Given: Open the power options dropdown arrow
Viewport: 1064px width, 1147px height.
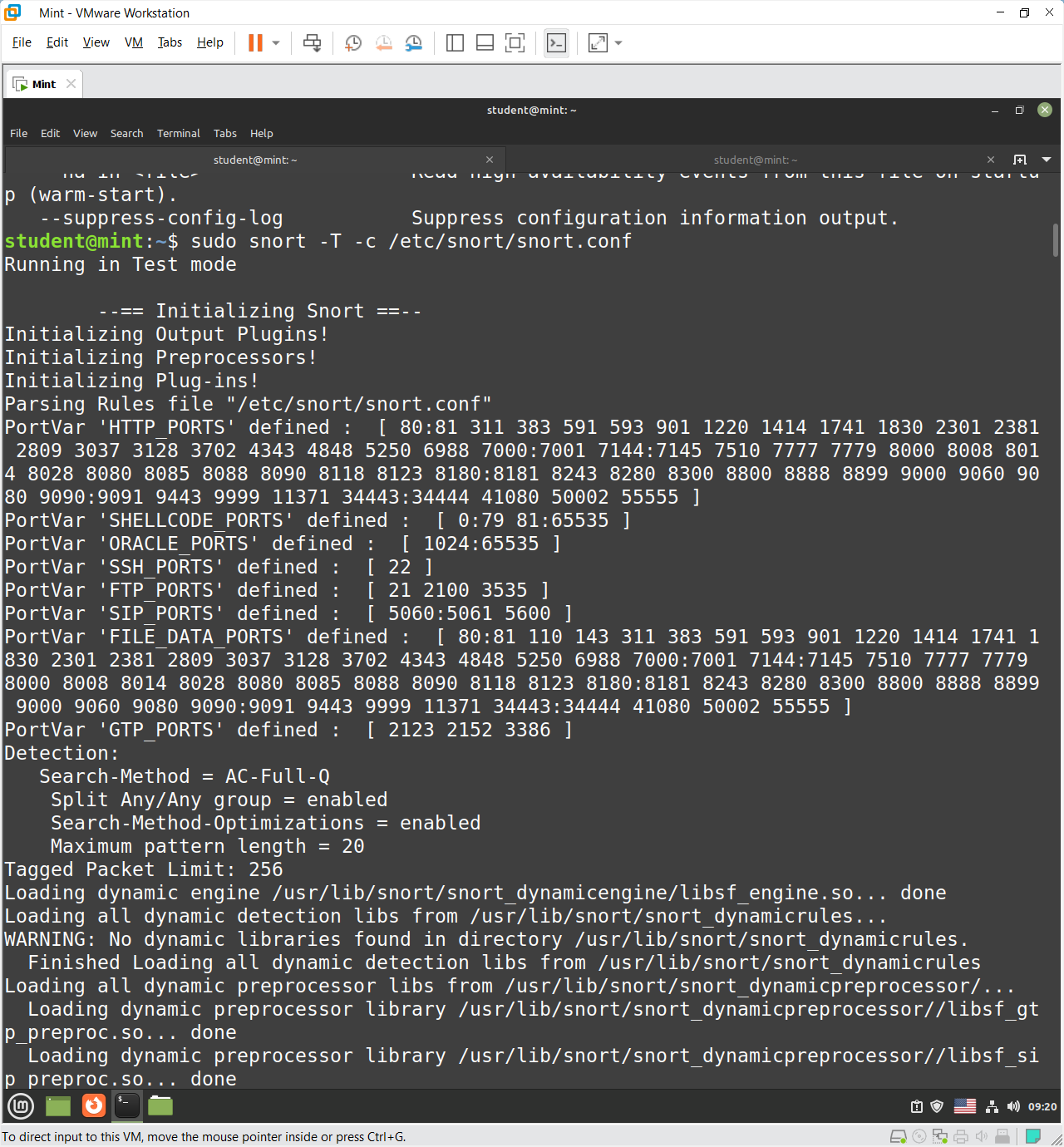Looking at the screenshot, I should pos(276,43).
